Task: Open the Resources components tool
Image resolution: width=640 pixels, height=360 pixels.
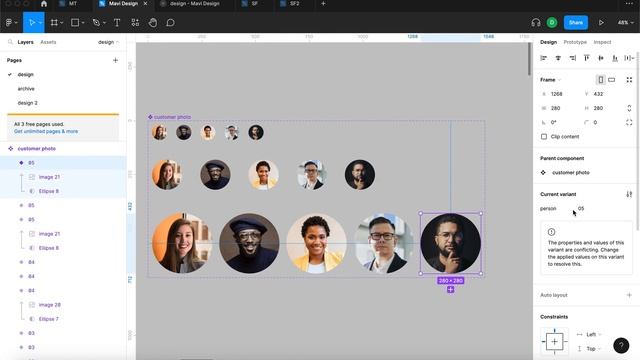Action: point(135,22)
